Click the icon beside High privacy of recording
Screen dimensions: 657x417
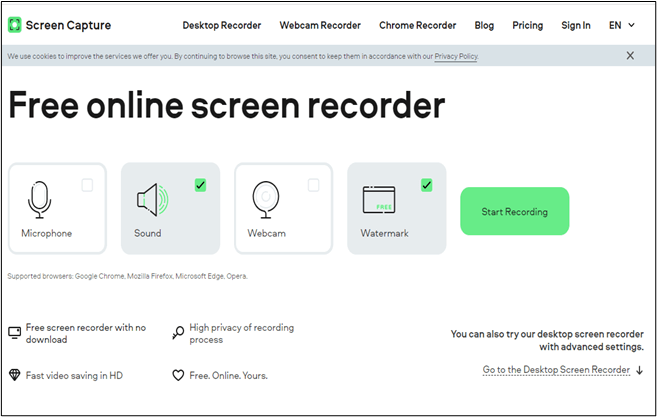pos(178,333)
